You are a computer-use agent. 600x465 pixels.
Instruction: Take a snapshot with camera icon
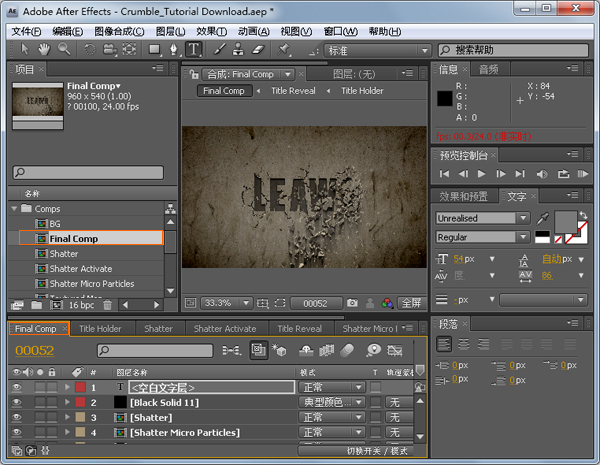point(352,303)
